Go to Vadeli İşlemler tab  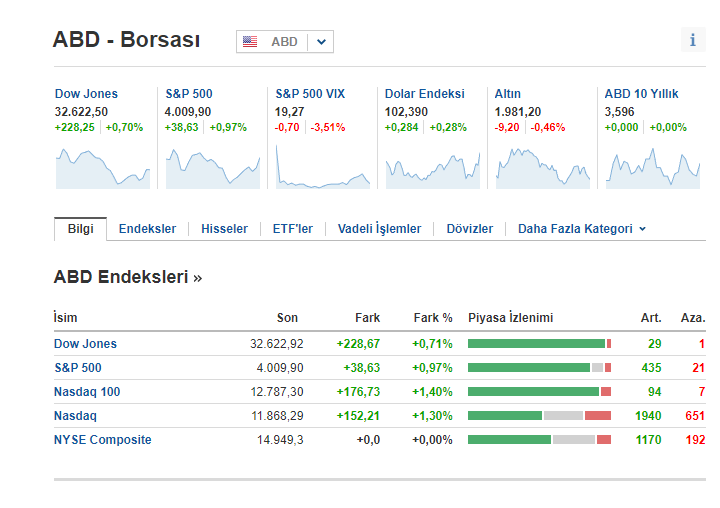pyautogui.click(x=379, y=229)
